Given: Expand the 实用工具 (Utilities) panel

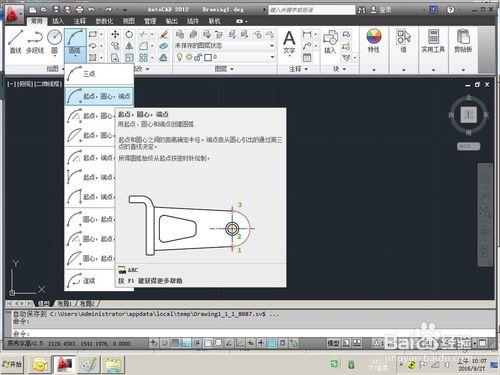Looking at the screenshot, I should point(433,70).
